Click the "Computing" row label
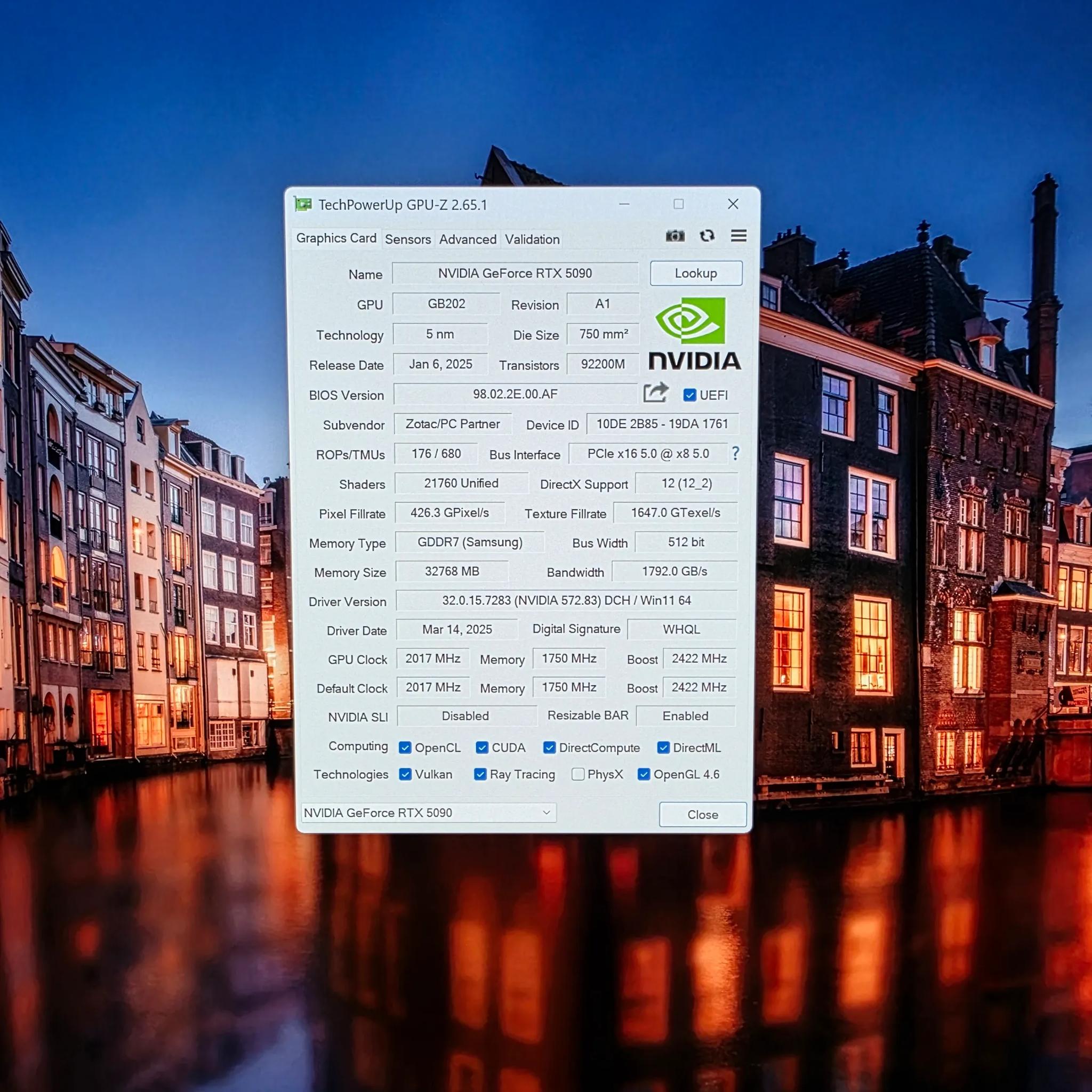The width and height of the screenshot is (1092, 1092). point(358,746)
